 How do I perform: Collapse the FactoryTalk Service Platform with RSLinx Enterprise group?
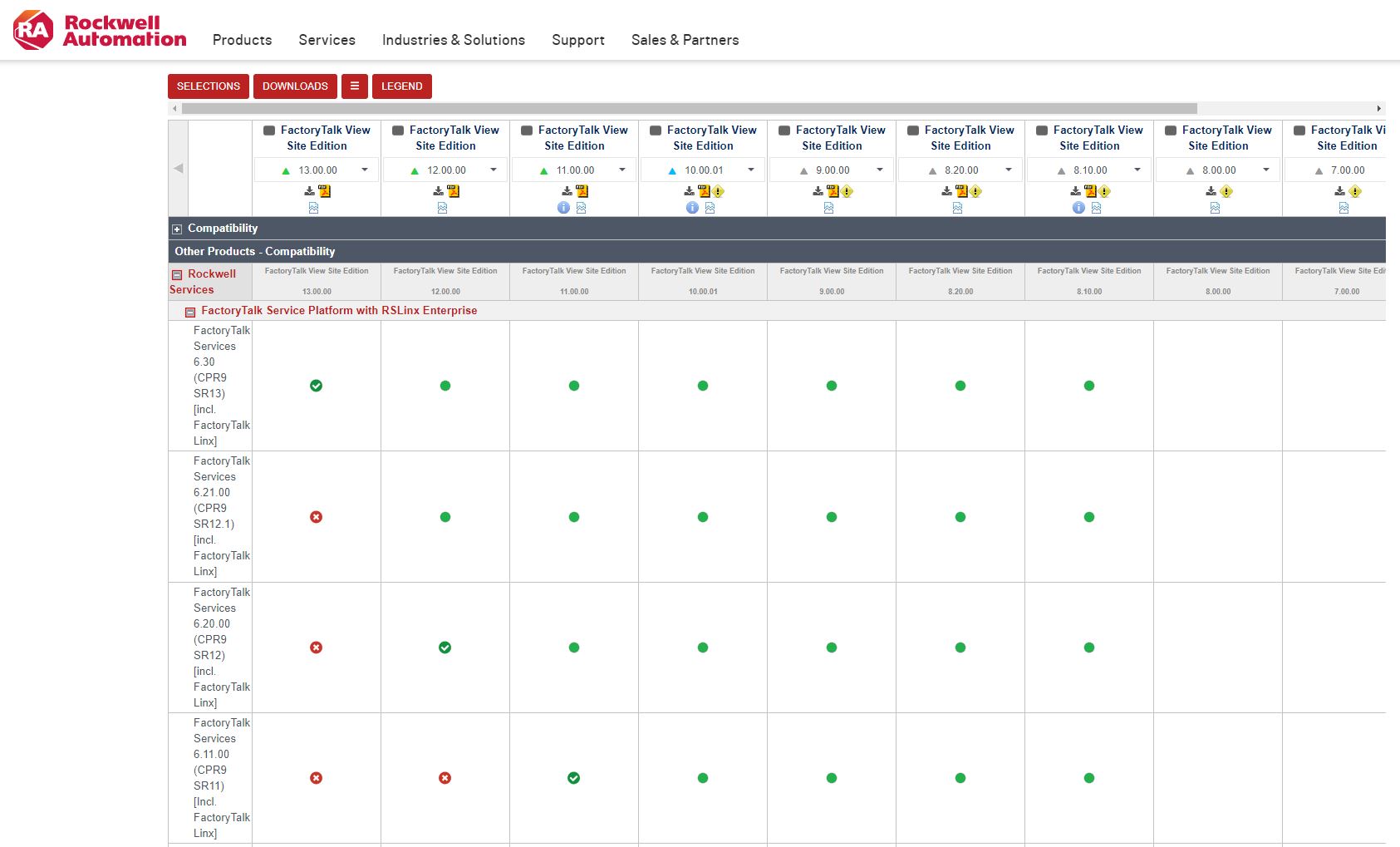[189, 312]
